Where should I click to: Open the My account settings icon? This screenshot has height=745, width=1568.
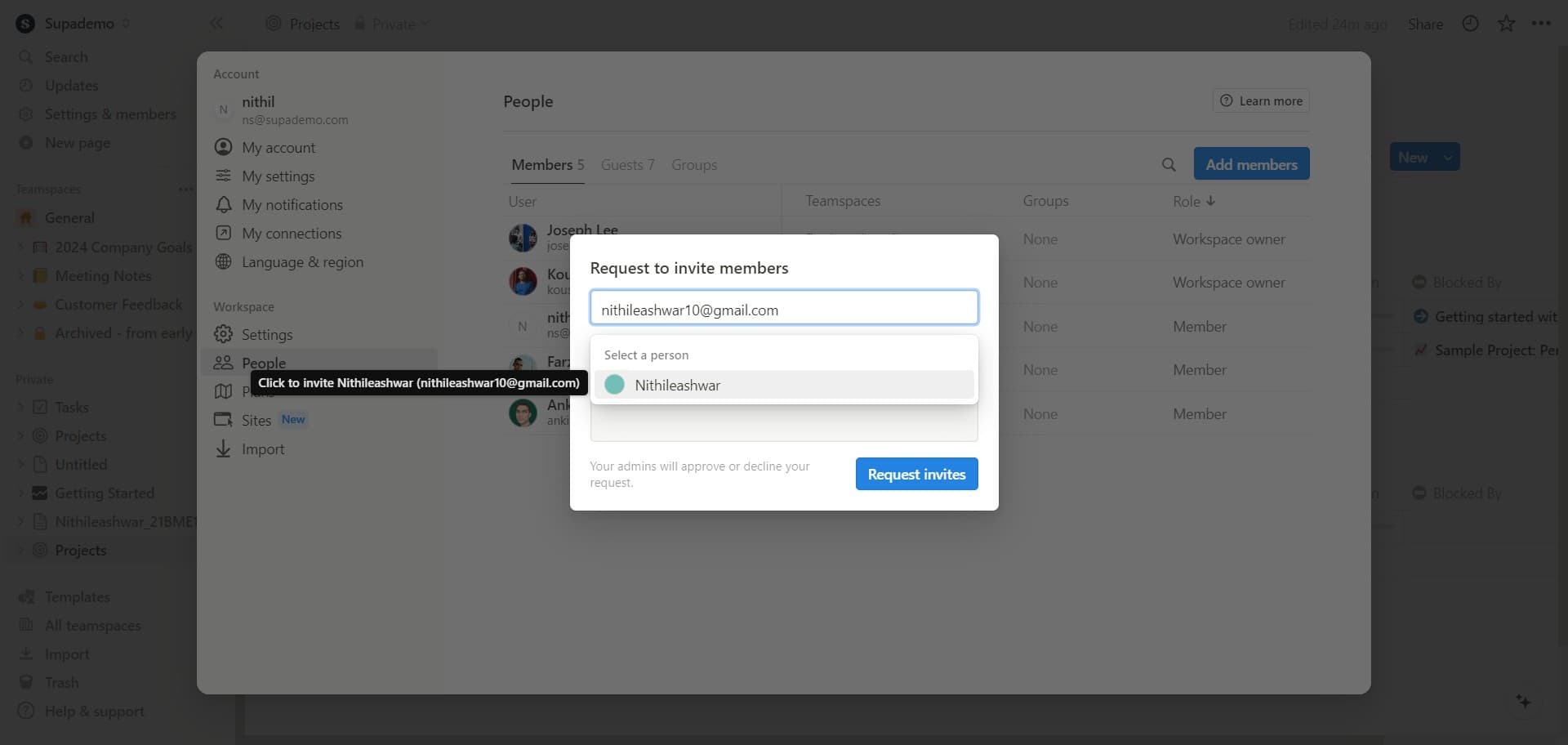[223, 147]
